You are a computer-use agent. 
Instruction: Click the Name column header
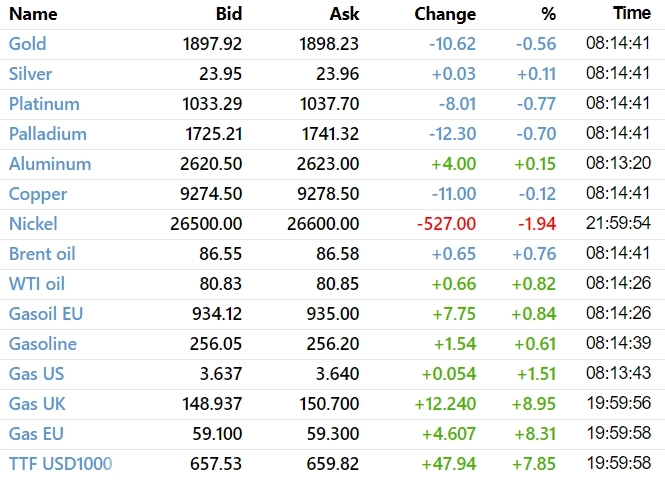tap(33, 14)
